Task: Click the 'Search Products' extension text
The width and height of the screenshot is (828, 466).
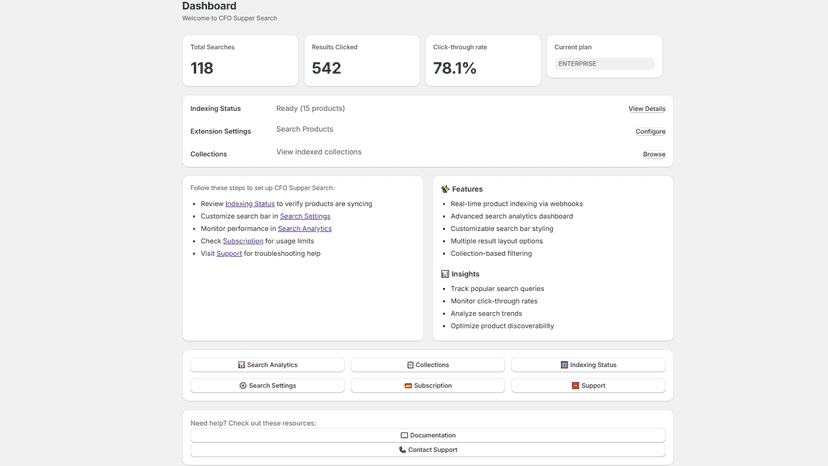Action: coord(305,129)
